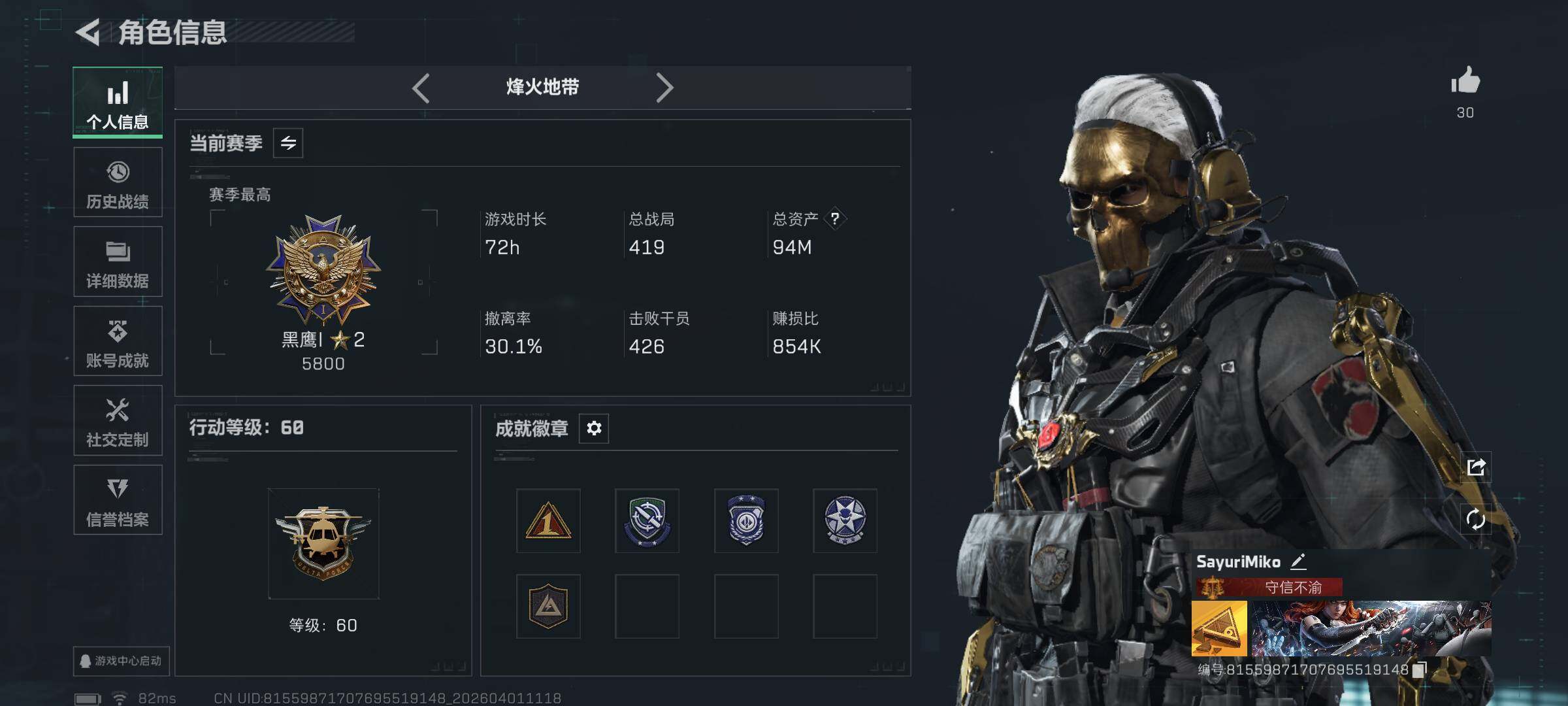The height and width of the screenshot is (706, 1568).
Task: Edit the SayuriMiko name with pencil icon
Action: [x=1298, y=562]
